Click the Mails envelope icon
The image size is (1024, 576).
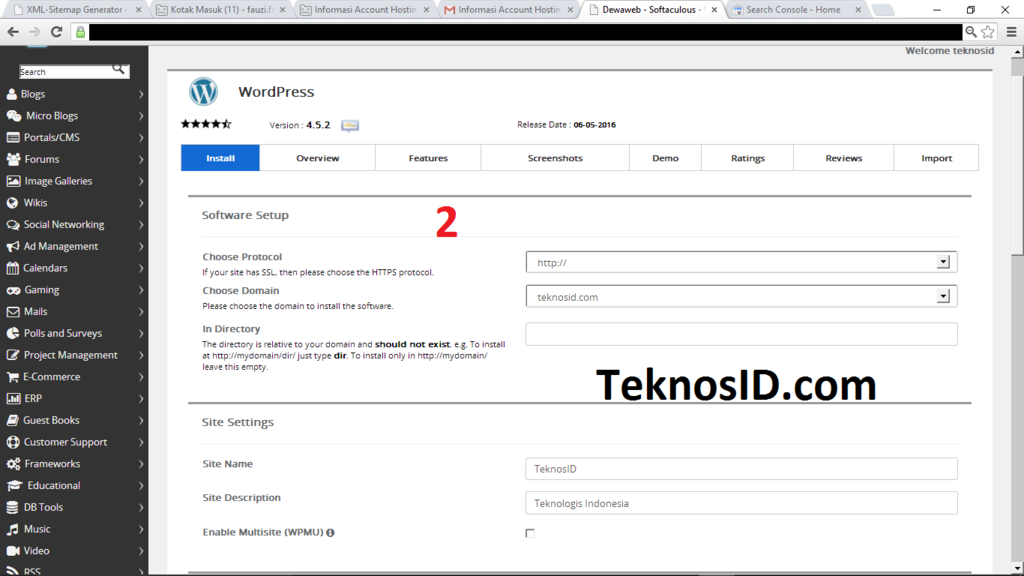13,312
